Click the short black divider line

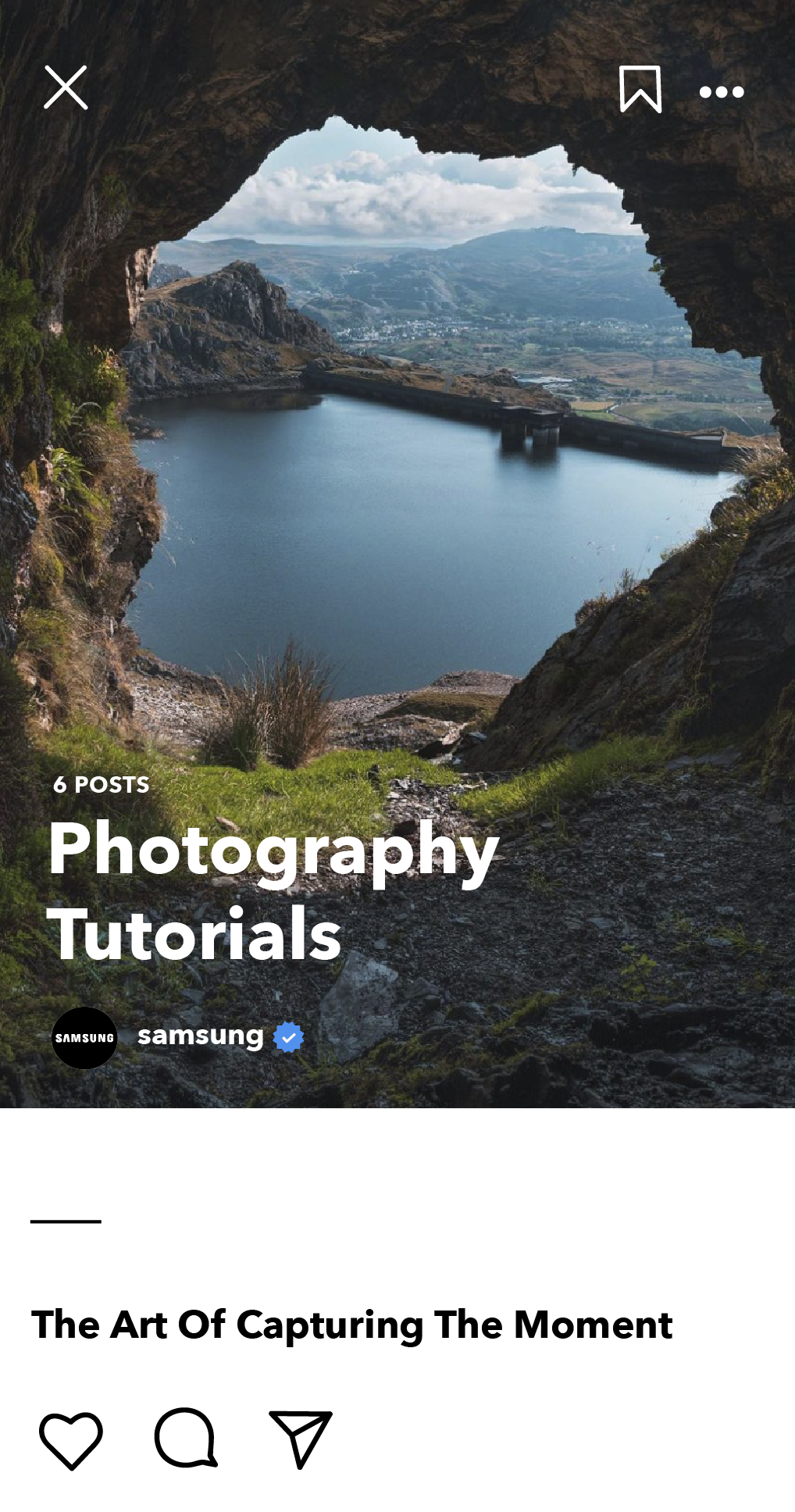(66, 1221)
